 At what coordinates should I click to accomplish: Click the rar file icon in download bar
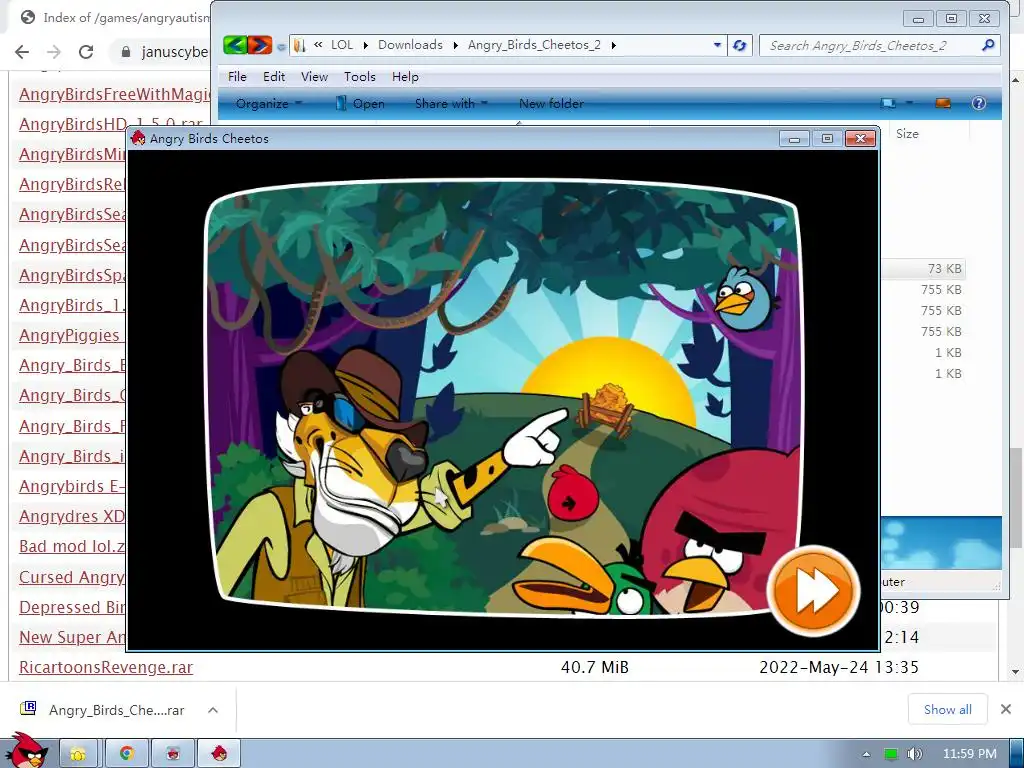(x=28, y=709)
